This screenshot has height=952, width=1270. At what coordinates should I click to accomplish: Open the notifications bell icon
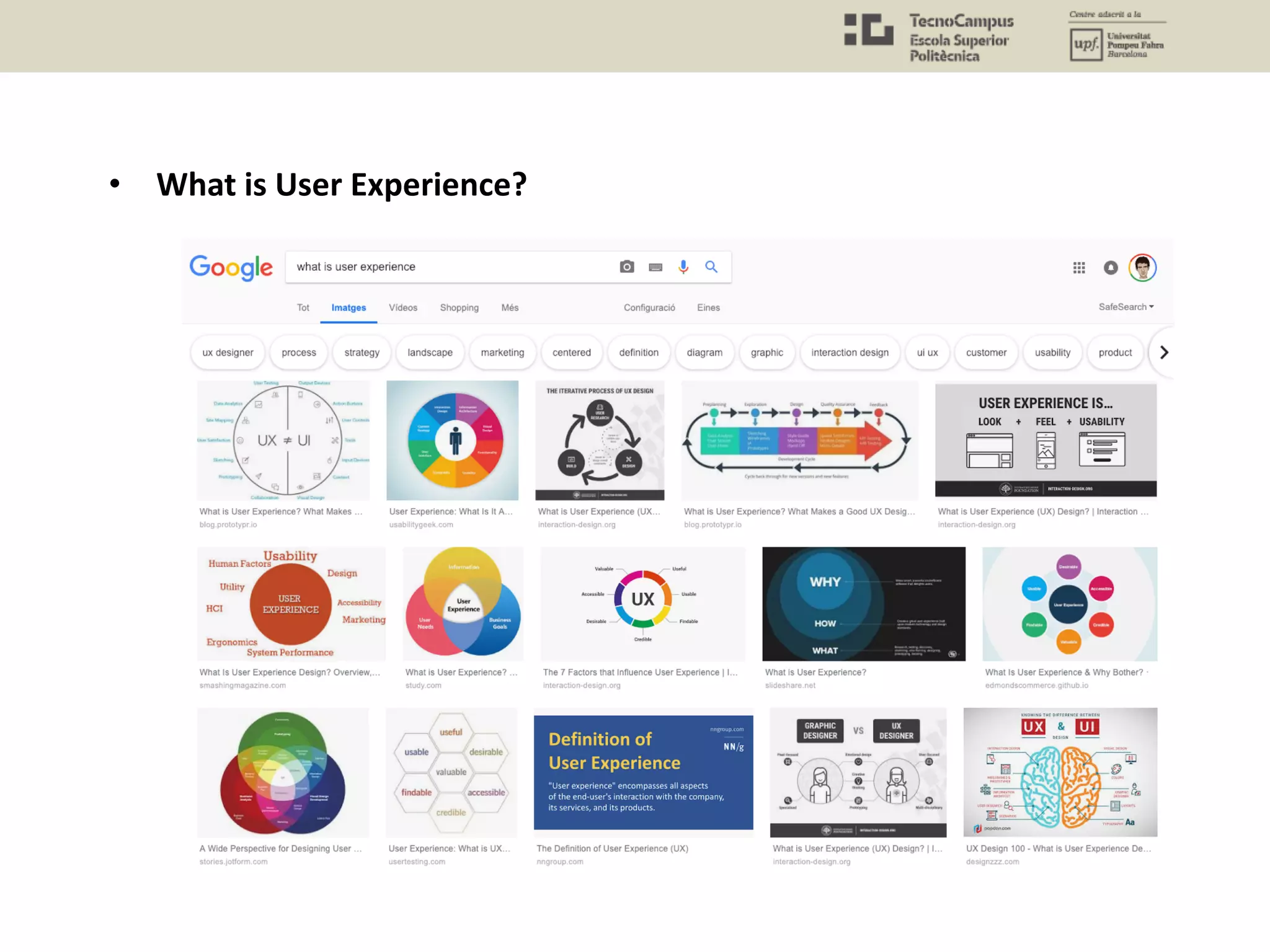[1111, 268]
